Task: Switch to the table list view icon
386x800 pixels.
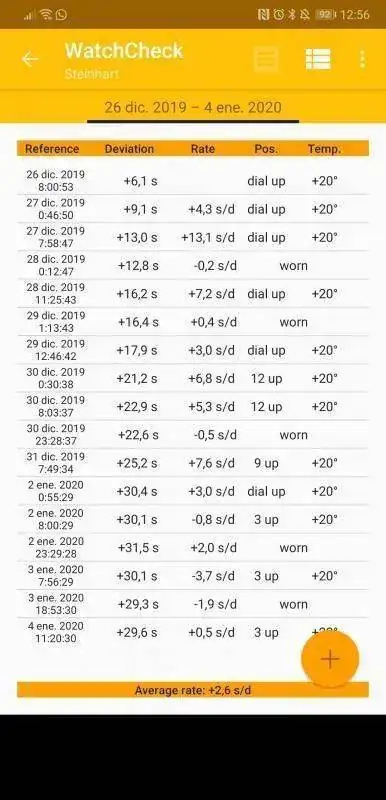Action: pyautogui.click(x=318, y=59)
